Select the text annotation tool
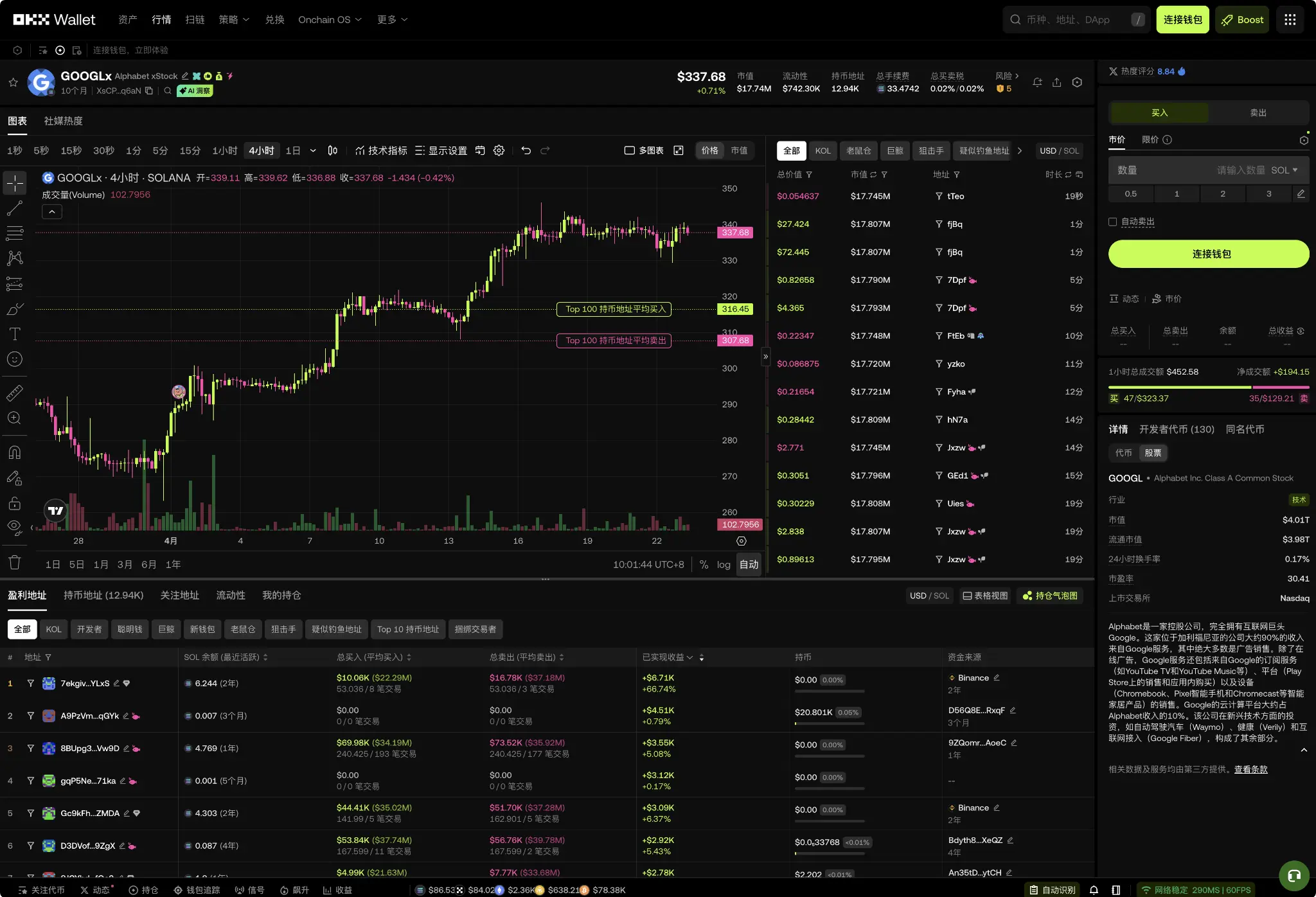1316x897 pixels. [14, 333]
